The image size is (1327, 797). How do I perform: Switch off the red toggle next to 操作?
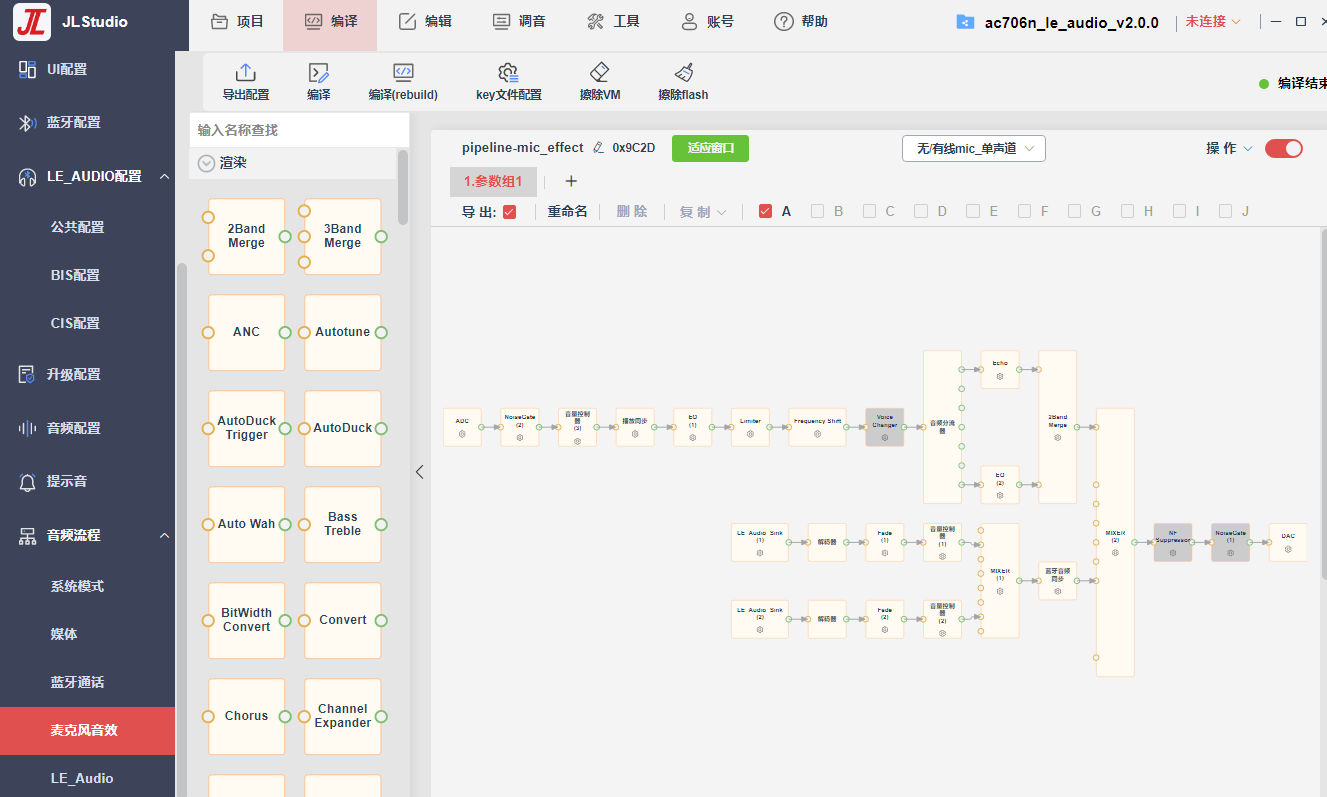[x=1284, y=148]
